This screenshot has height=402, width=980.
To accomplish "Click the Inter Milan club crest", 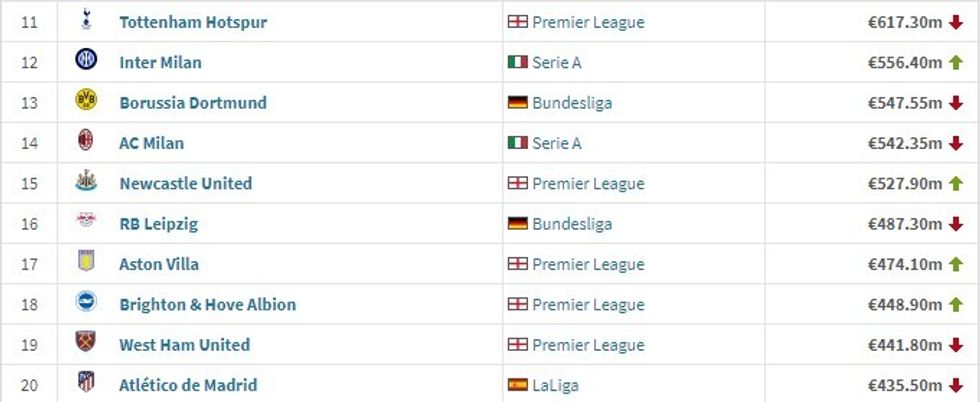I will coord(86,60).
